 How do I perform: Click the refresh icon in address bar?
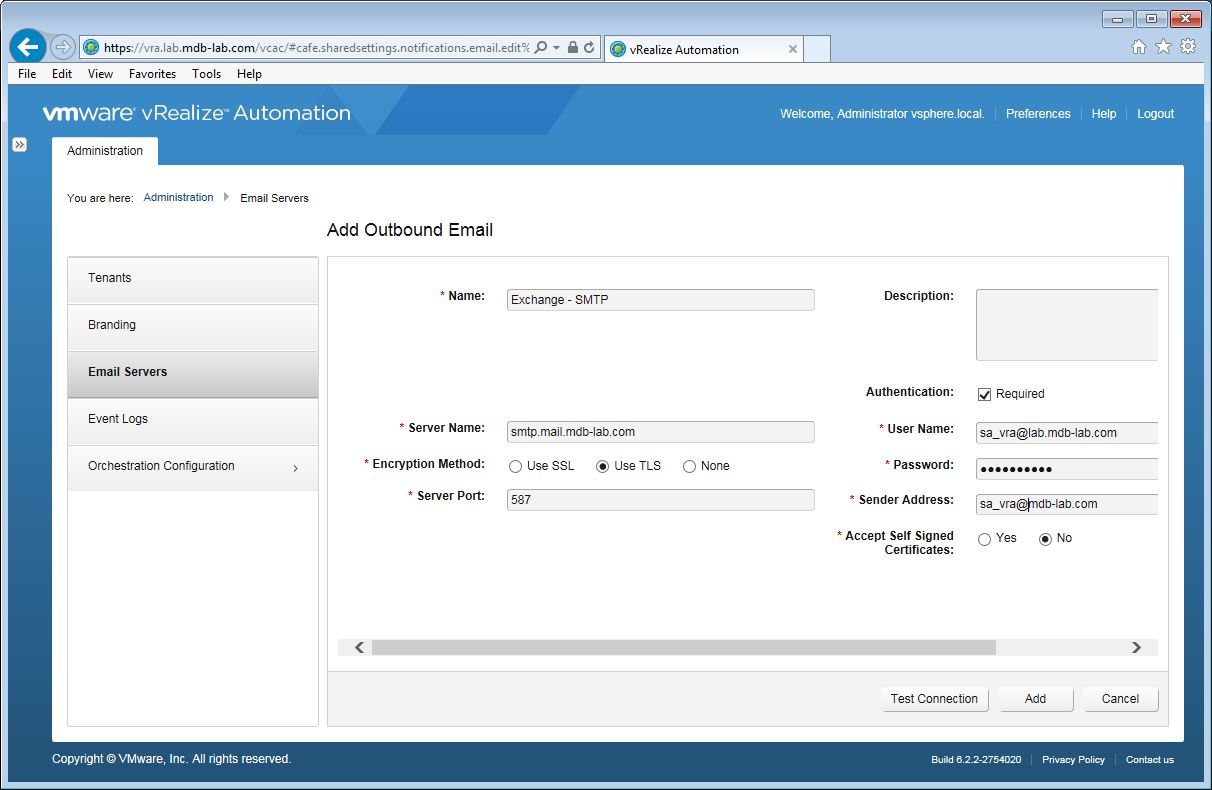[589, 47]
